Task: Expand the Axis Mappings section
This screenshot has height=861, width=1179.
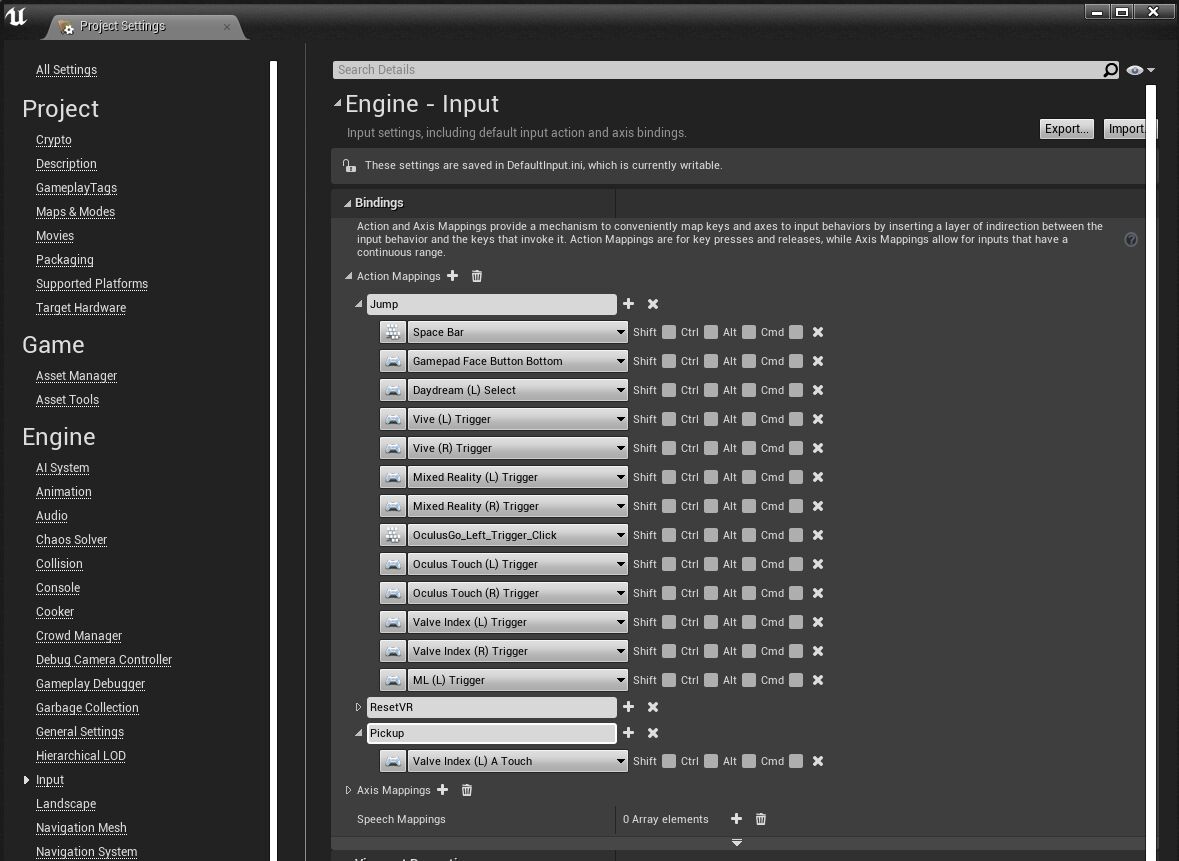Action: (348, 790)
